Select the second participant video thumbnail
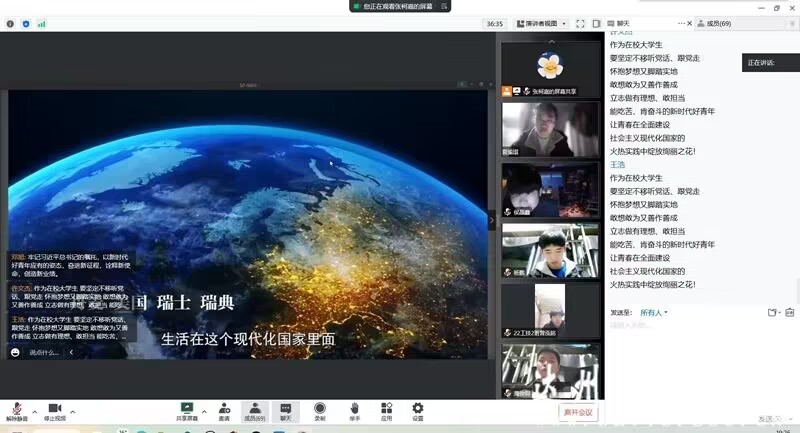800x433 pixels. [x=550, y=130]
